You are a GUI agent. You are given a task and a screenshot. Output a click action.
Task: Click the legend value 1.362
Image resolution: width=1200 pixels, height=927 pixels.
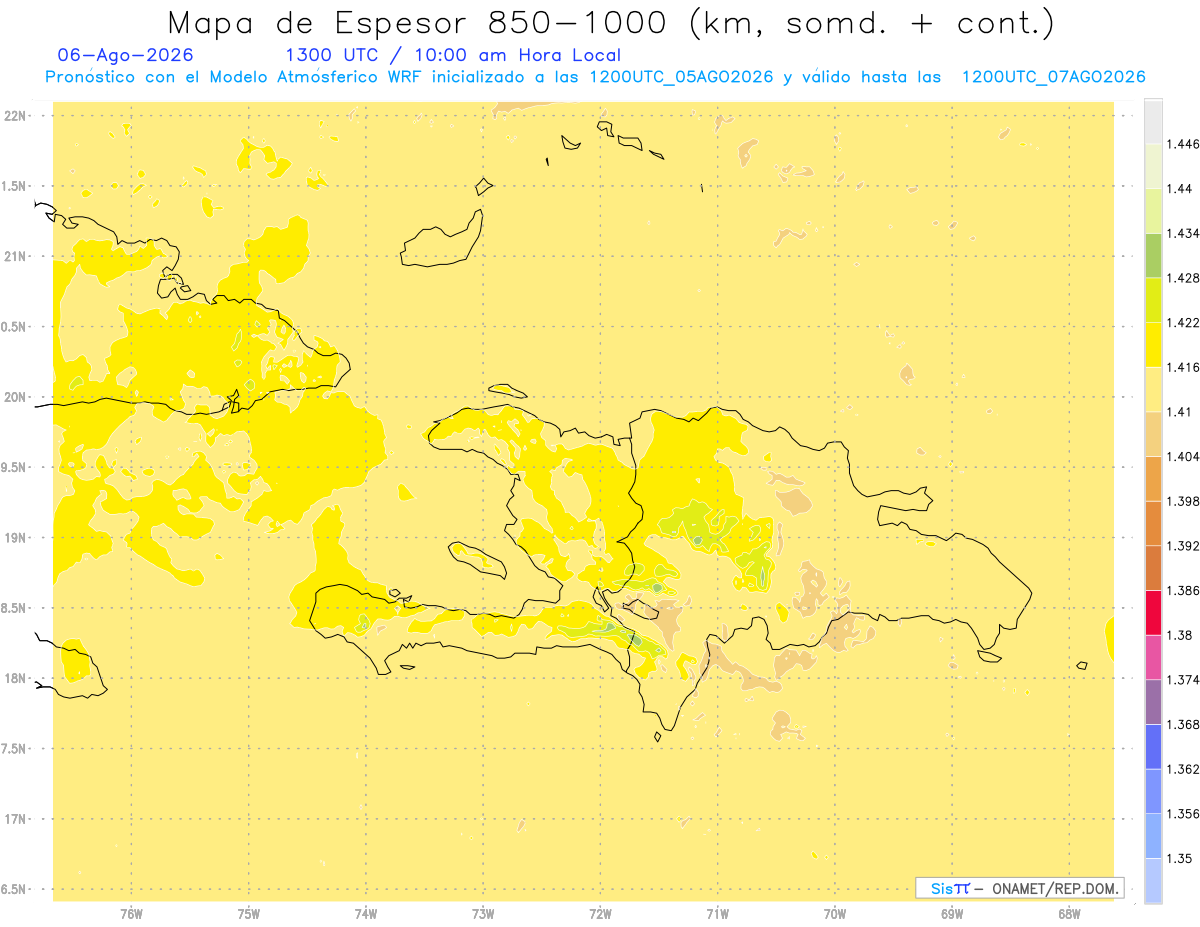pos(1183,769)
